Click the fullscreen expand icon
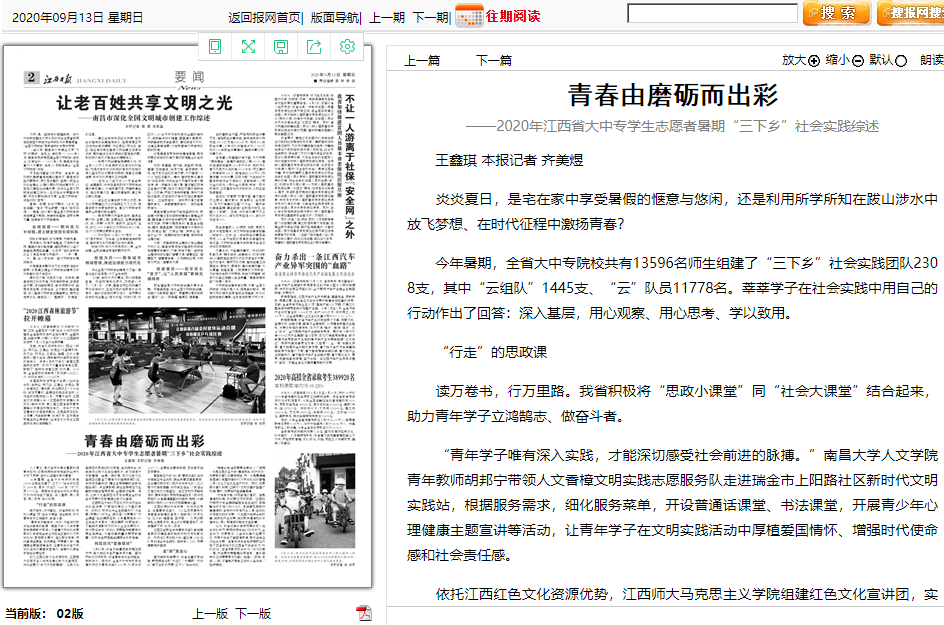944x625 pixels. pos(248,46)
